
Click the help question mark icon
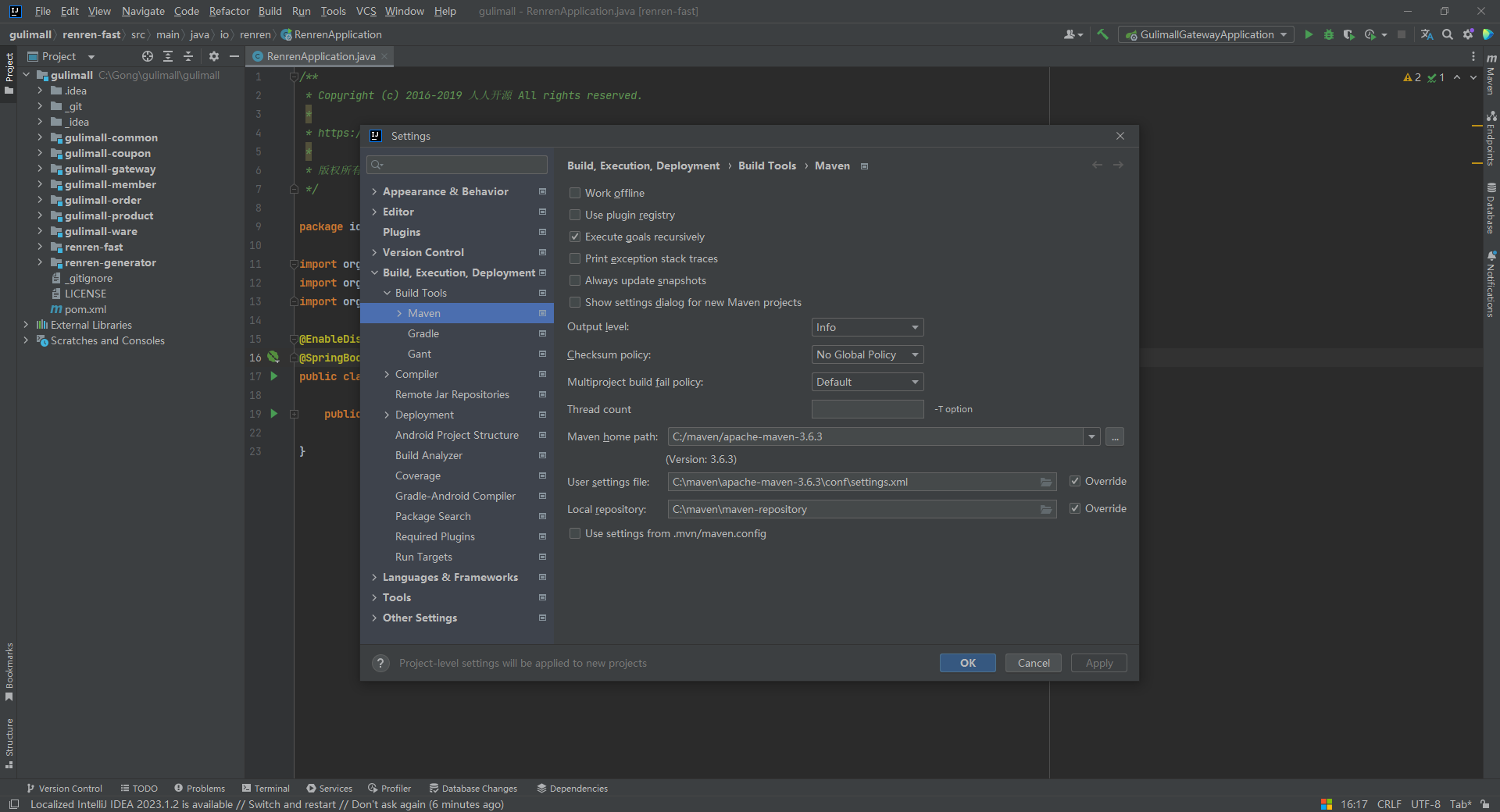[x=380, y=663]
